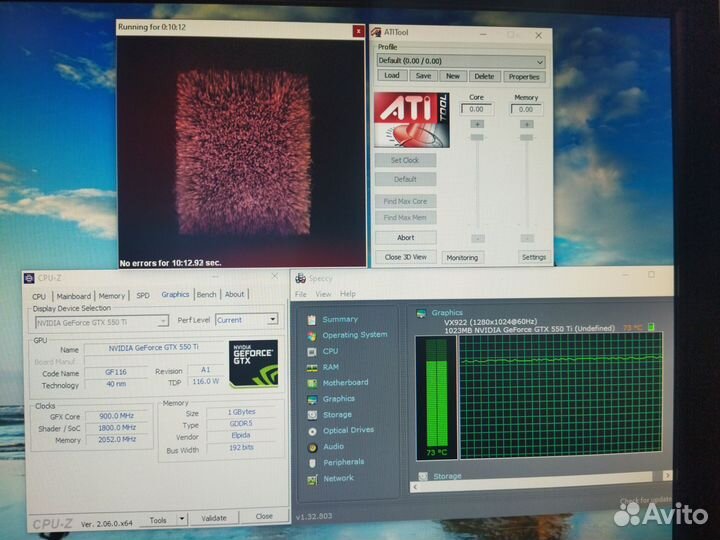Click the Optical Drives disc icon
The height and width of the screenshot is (540, 720).
tap(312, 431)
